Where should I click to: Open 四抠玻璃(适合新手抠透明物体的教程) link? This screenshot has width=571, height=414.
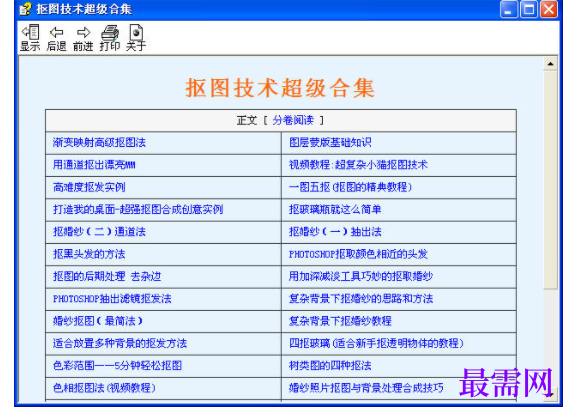376,343
